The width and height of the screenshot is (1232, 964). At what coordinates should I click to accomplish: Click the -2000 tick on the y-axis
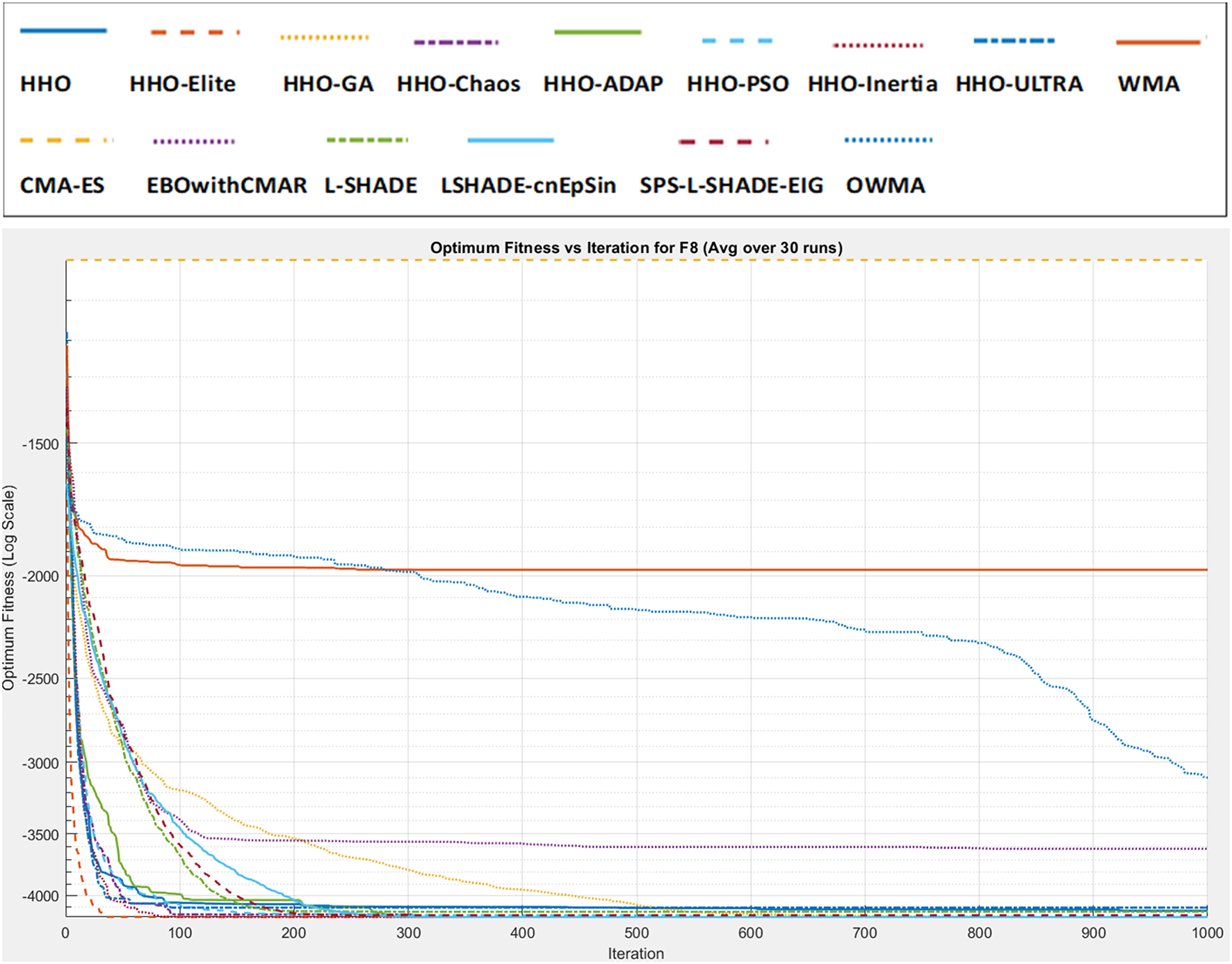[40, 576]
